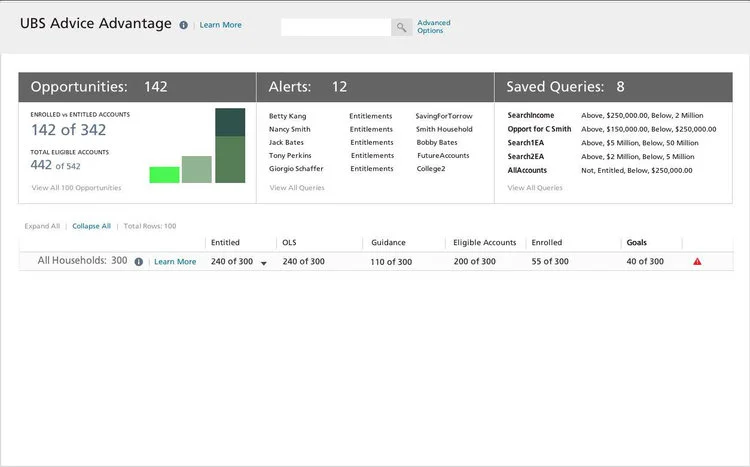Click the info icon next to All Households
This screenshot has width=750, height=467.
[x=139, y=262]
